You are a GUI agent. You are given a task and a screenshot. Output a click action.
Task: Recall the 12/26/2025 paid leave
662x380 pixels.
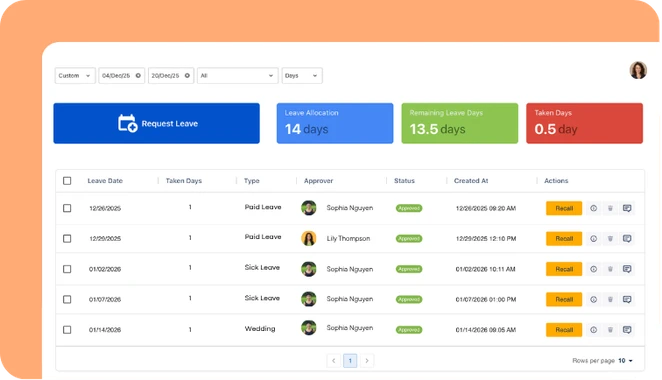point(564,208)
